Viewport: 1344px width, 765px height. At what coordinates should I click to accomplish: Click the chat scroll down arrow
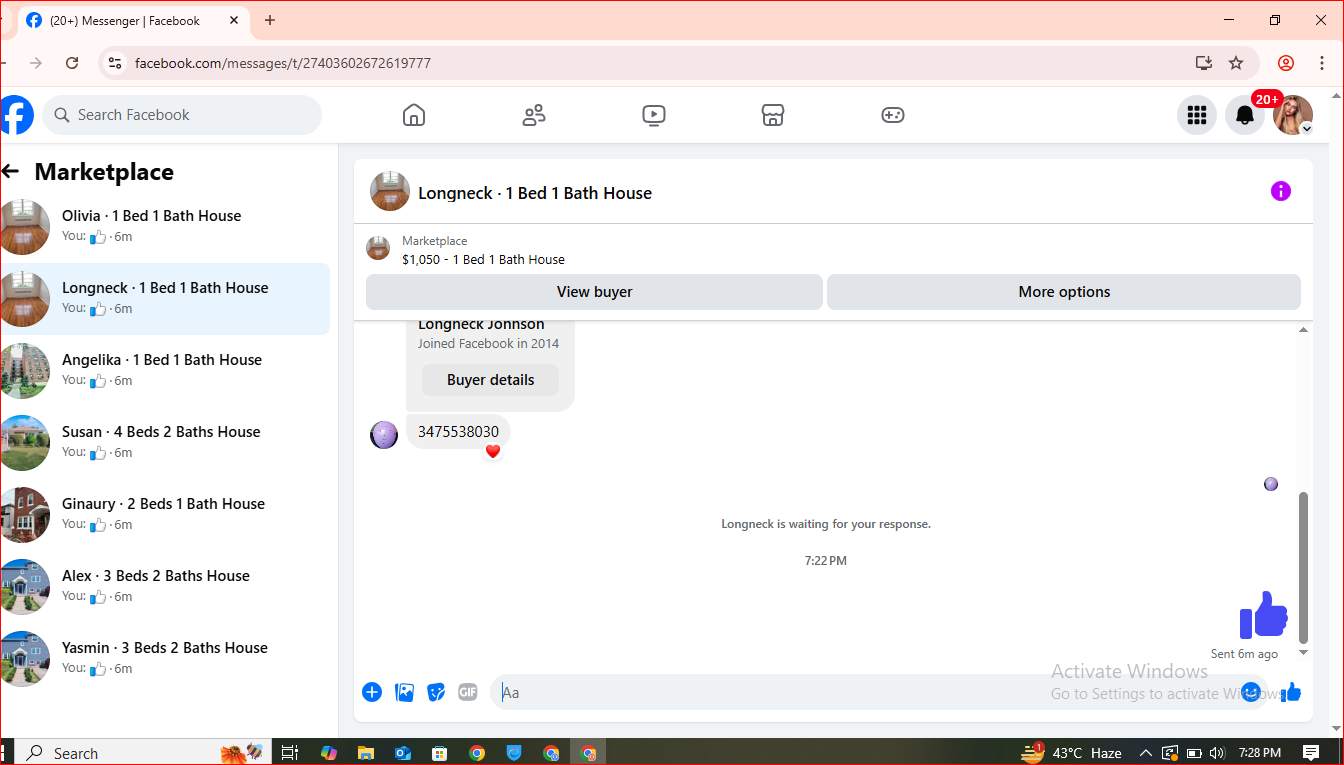tap(1303, 653)
